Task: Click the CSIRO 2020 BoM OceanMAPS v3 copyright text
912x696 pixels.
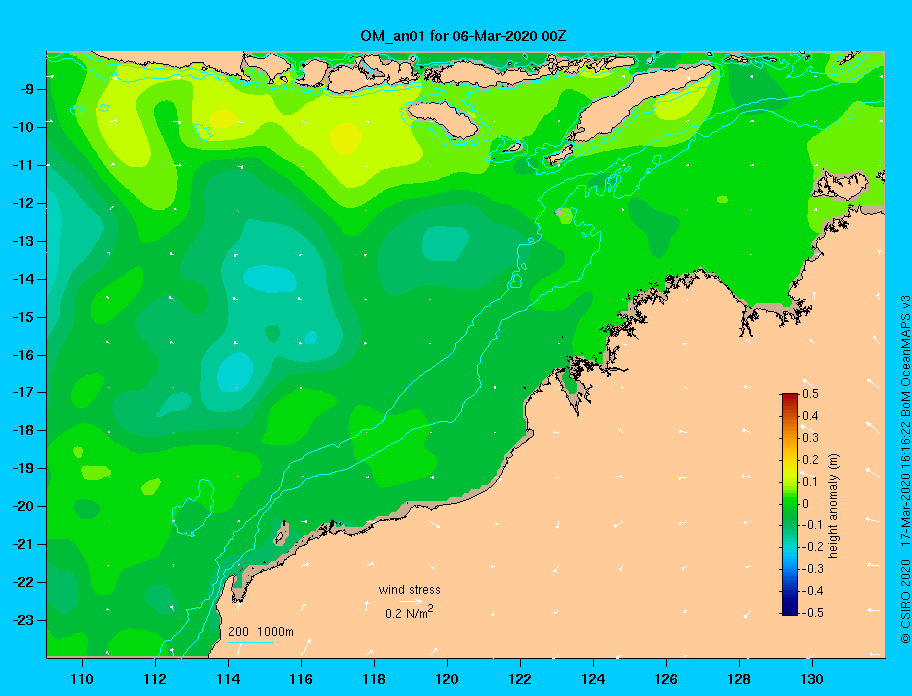Action: click(905, 469)
